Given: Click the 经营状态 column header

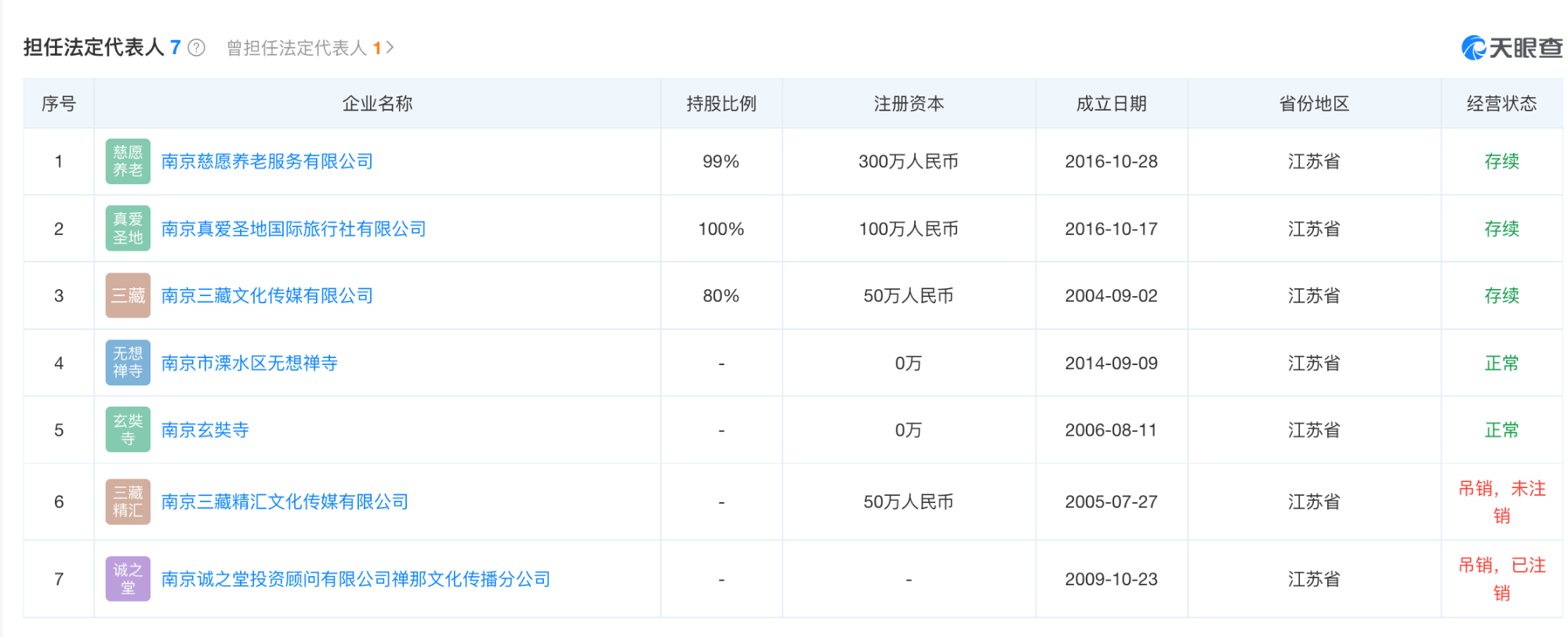Looking at the screenshot, I should coord(1501,103).
